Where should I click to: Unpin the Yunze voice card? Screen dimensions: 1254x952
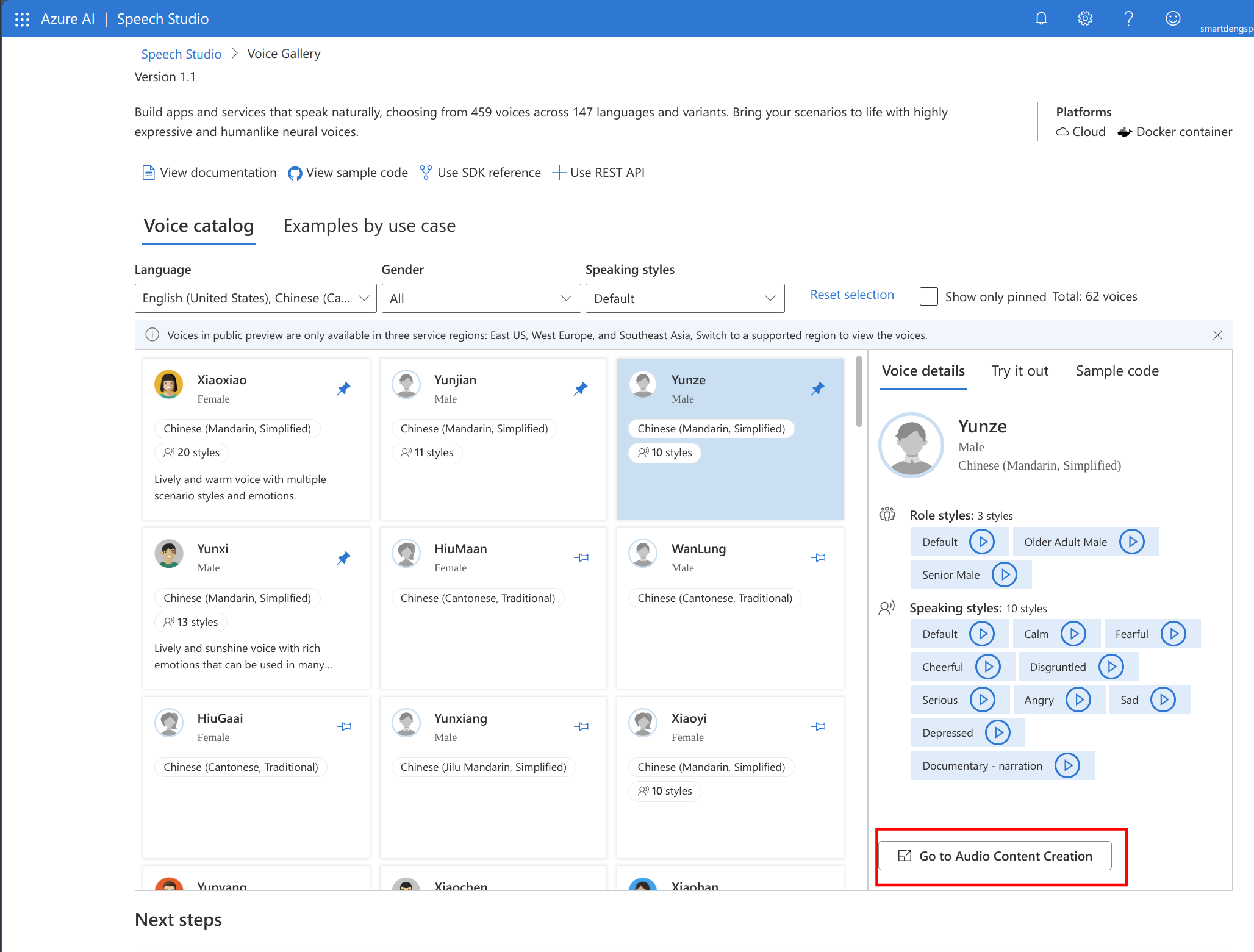point(818,388)
